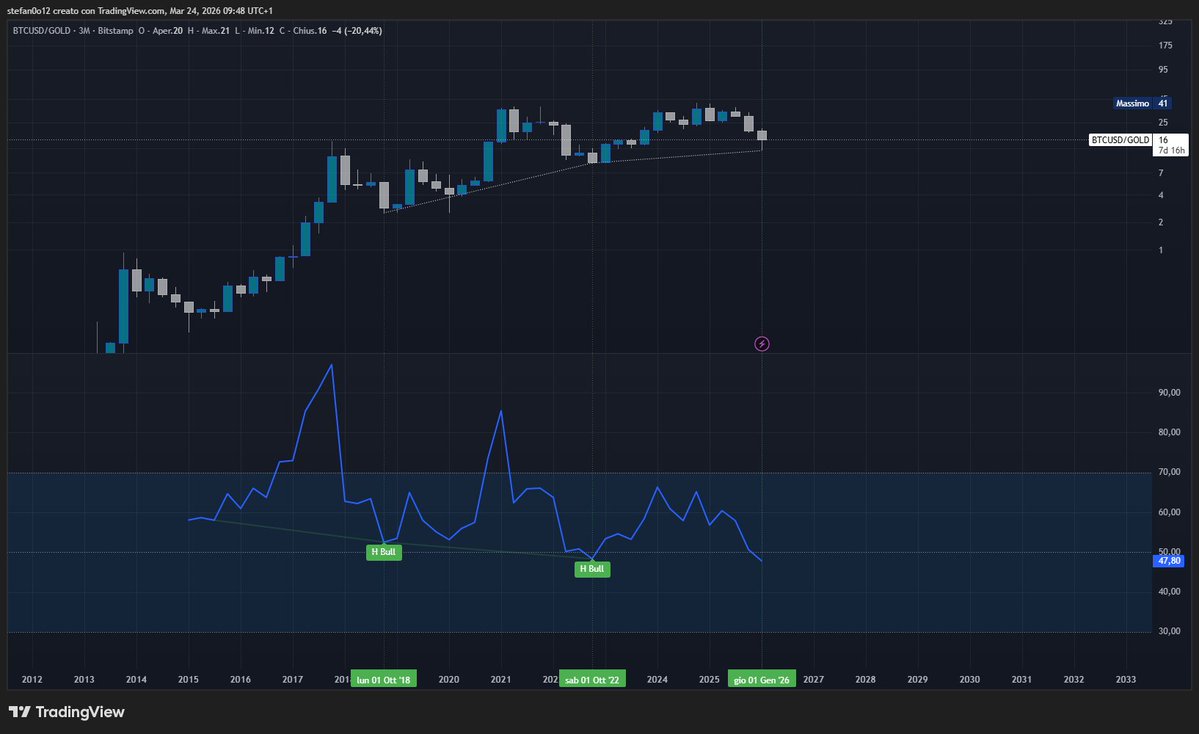Click the Min.12 low value

[260, 31]
